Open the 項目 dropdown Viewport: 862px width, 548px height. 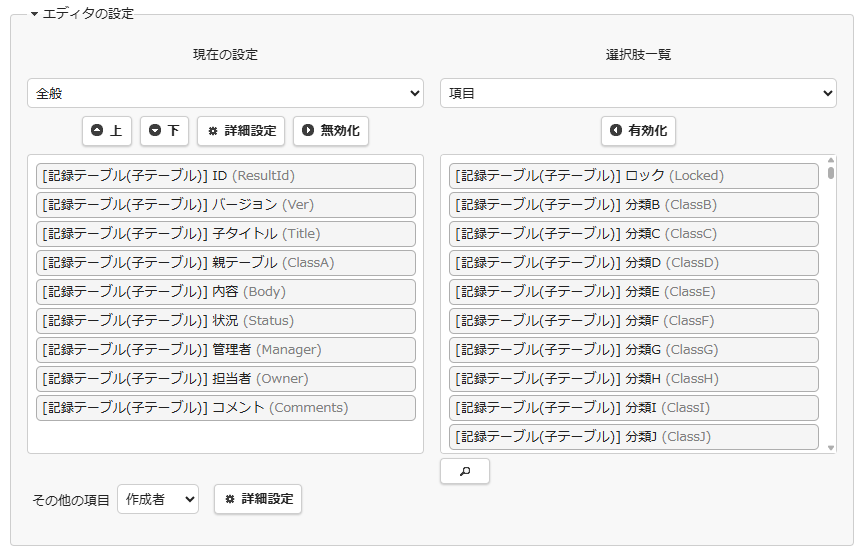[x=638, y=93]
